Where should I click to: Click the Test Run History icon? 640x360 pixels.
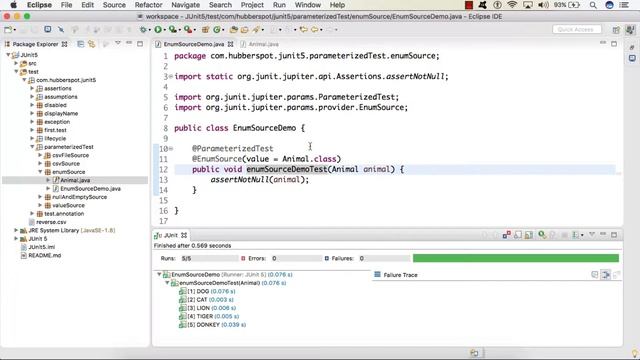tap(576, 235)
